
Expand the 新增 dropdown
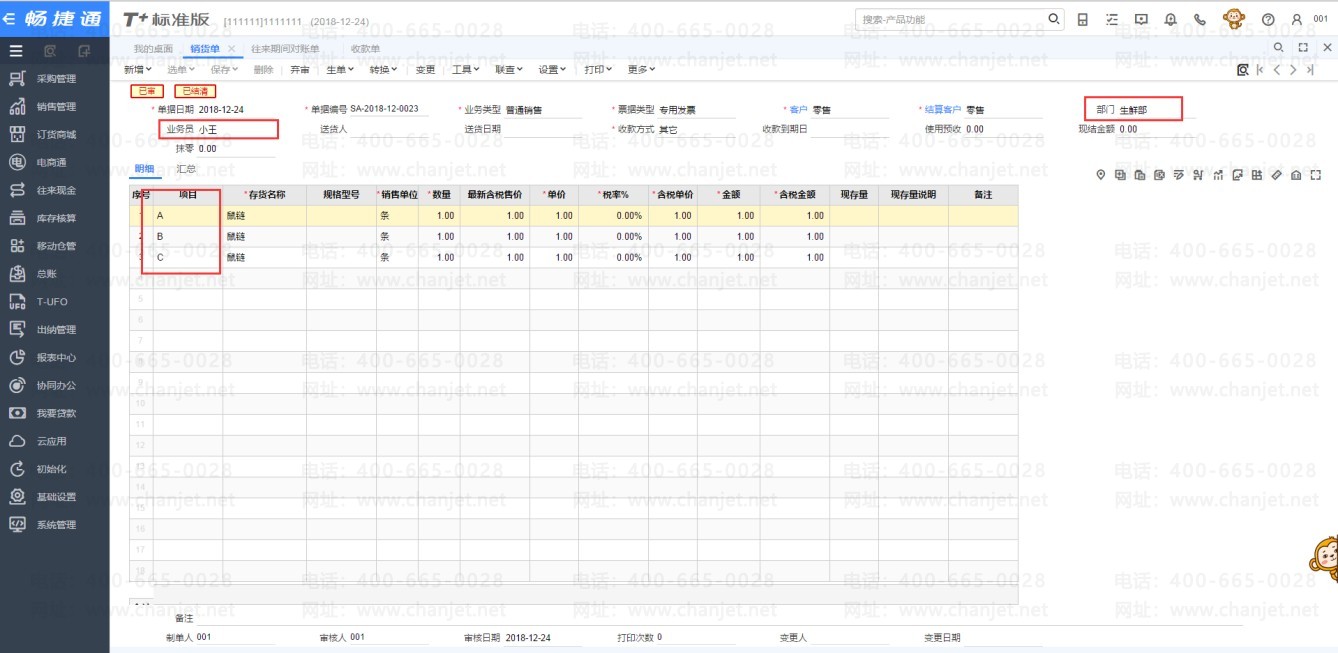(137, 70)
